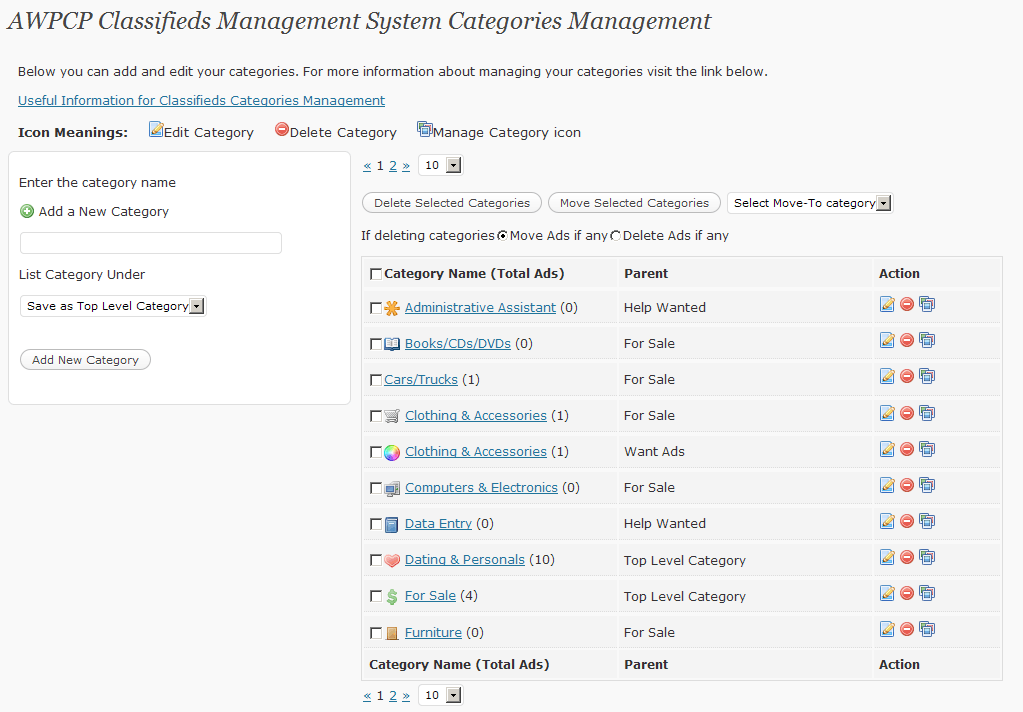Click Add New Category button
This screenshot has height=712, width=1023.
[x=85, y=360]
